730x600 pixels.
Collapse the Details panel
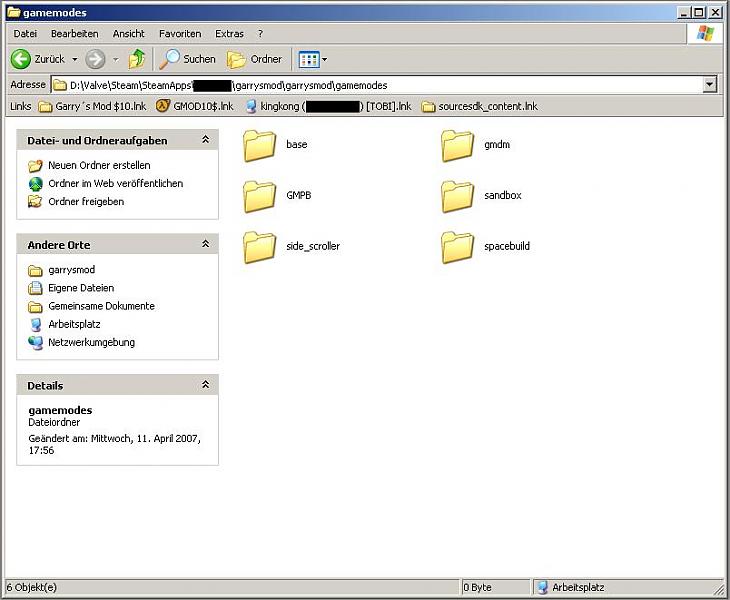[x=205, y=385]
